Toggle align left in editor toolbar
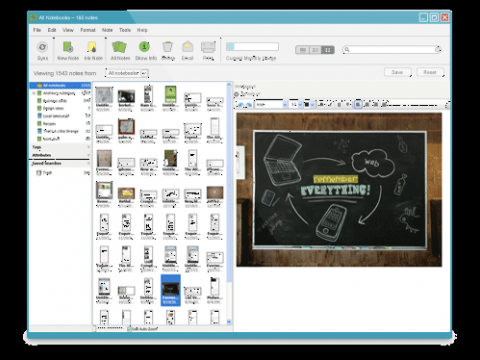 [358, 104]
